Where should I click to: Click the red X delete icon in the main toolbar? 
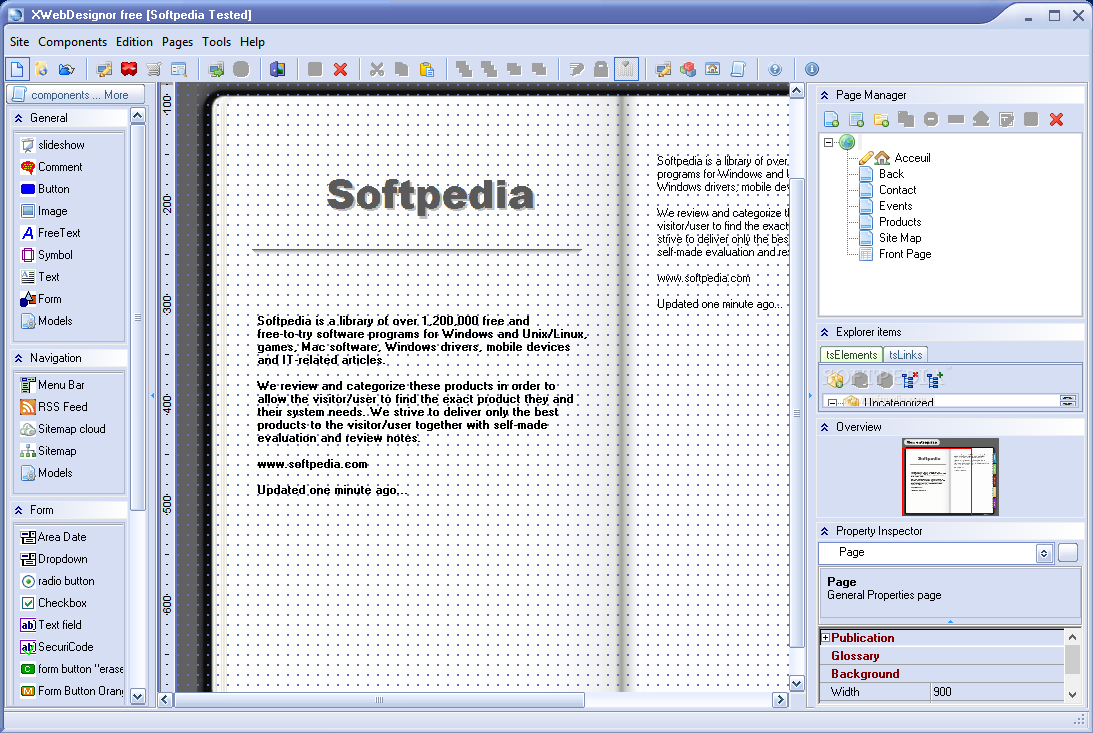(340, 69)
